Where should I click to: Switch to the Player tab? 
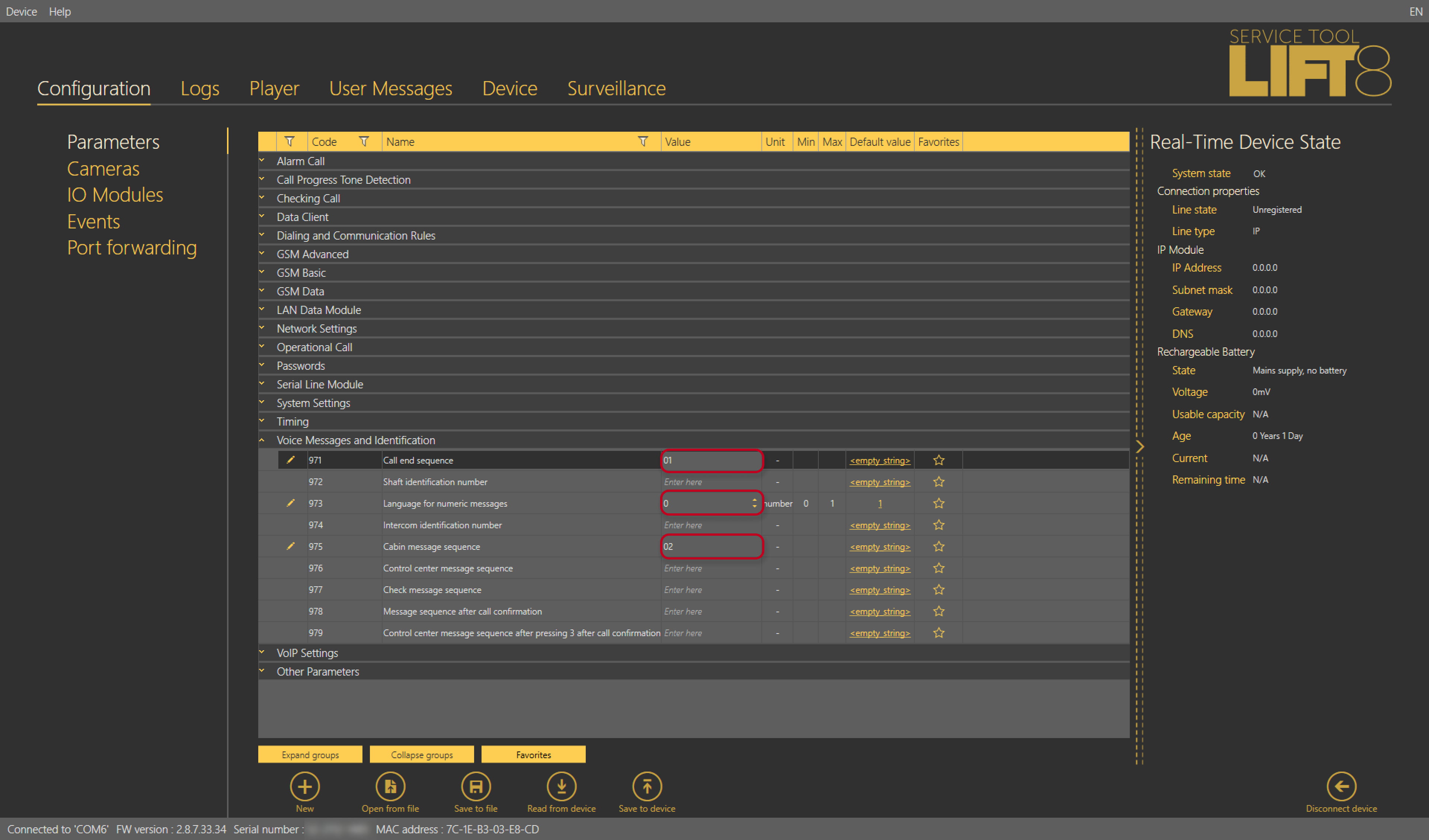tap(274, 89)
